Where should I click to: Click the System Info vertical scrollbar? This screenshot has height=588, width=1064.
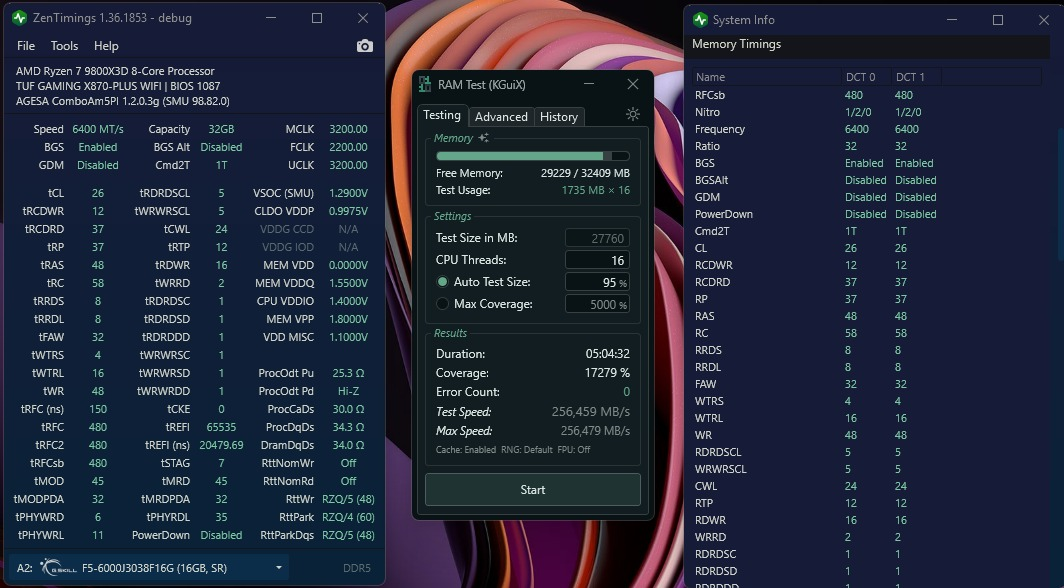1060,193
